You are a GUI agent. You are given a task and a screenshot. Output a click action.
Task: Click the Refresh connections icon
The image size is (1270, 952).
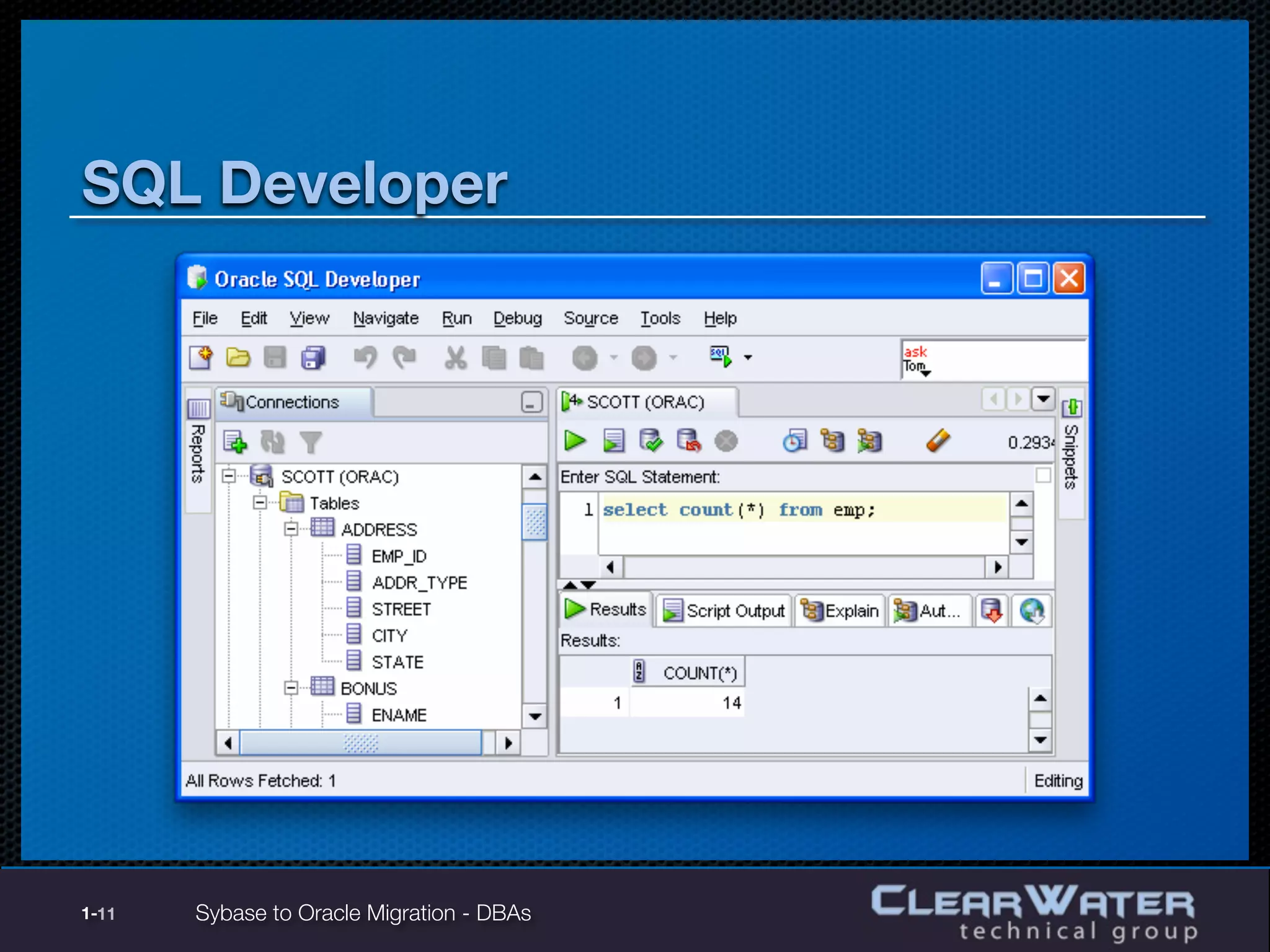pyautogui.click(x=272, y=442)
